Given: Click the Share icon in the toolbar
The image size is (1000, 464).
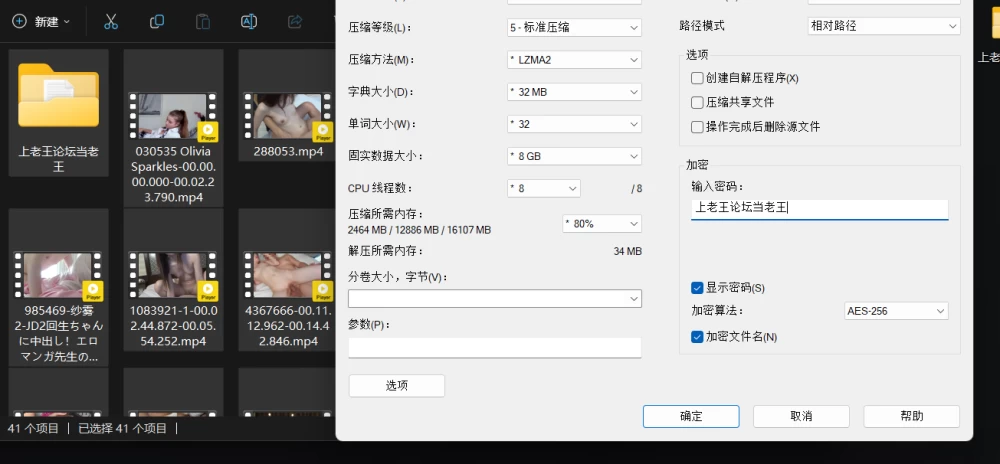Looking at the screenshot, I should point(295,22).
